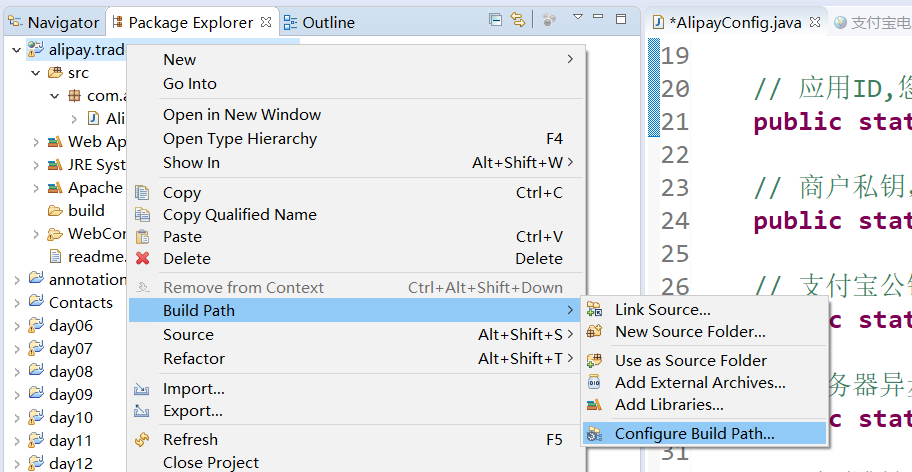
Task: Click the Refresh icon
Action: pyautogui.click(x=142, y=440)
